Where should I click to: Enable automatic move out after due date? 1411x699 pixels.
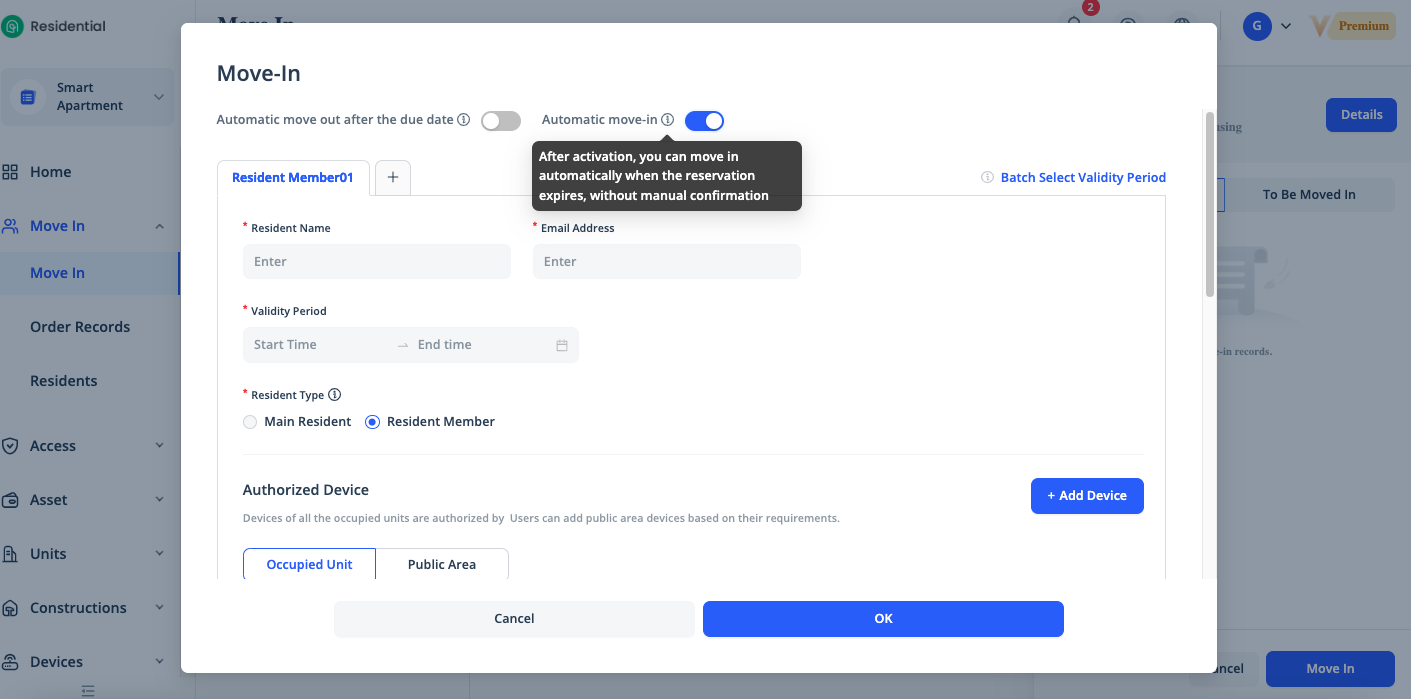coord(501,121)
